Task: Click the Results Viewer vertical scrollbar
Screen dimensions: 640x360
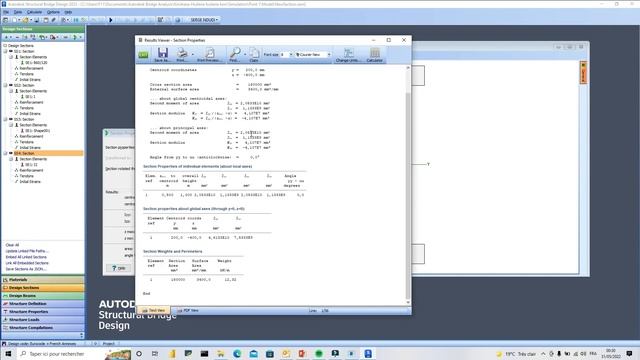Action: coord(408,196)
